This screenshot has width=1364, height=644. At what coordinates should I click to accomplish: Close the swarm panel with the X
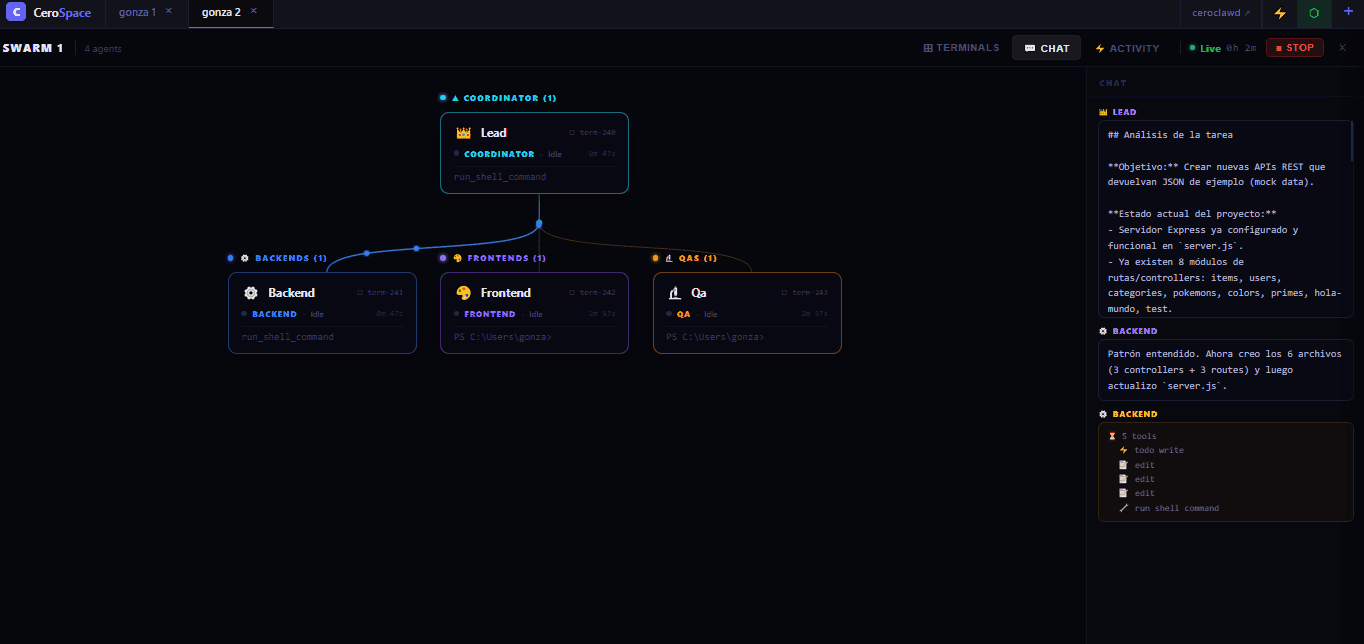(1342, 47)
